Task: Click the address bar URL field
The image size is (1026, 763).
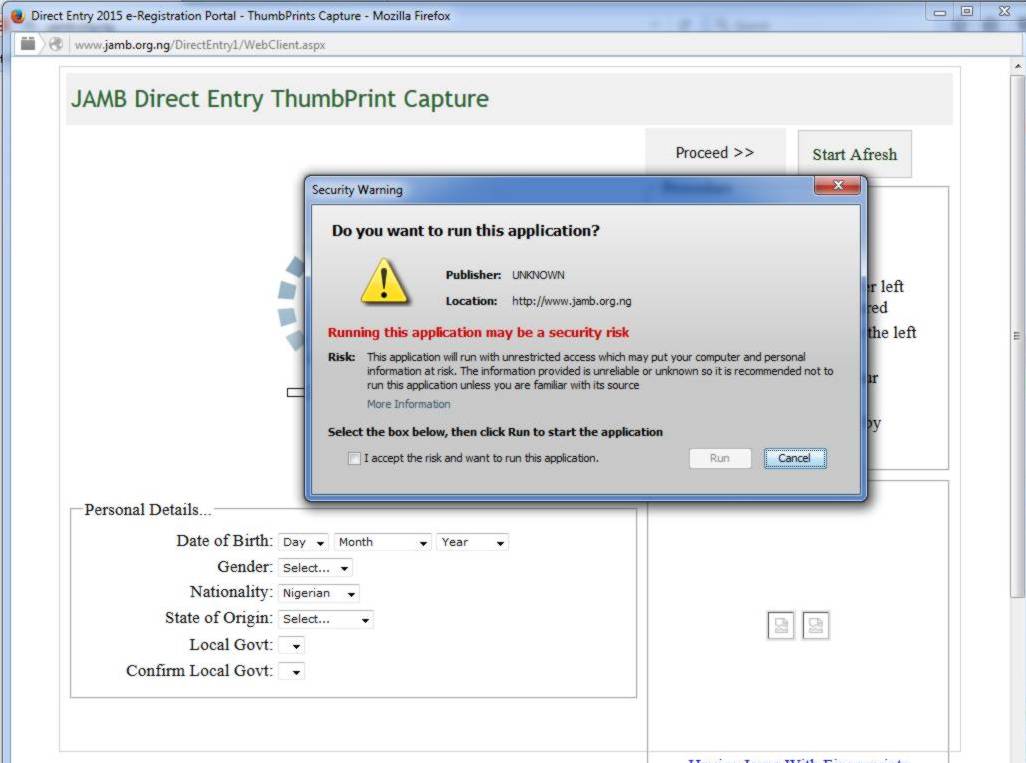Action: pyautogui.click(x=200, y=44)
